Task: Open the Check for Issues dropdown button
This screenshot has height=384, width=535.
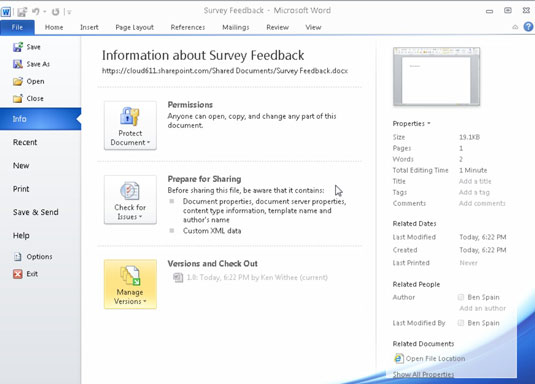Action: 130,200
